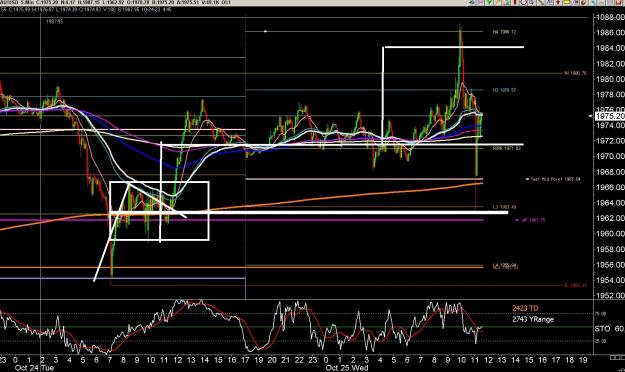The width and height of the screenshot is (625, 372).
Task: Click the red down-arrow toolbar icon
Action: 558,2
